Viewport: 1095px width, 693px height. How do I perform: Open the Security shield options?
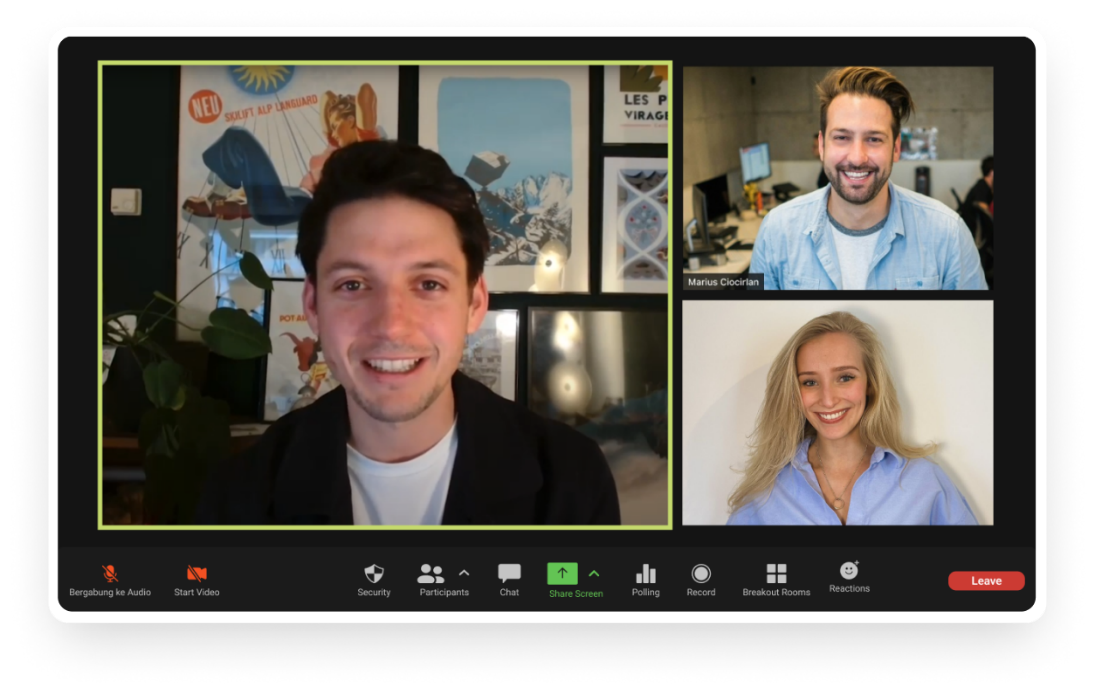[x=374, y=573]
